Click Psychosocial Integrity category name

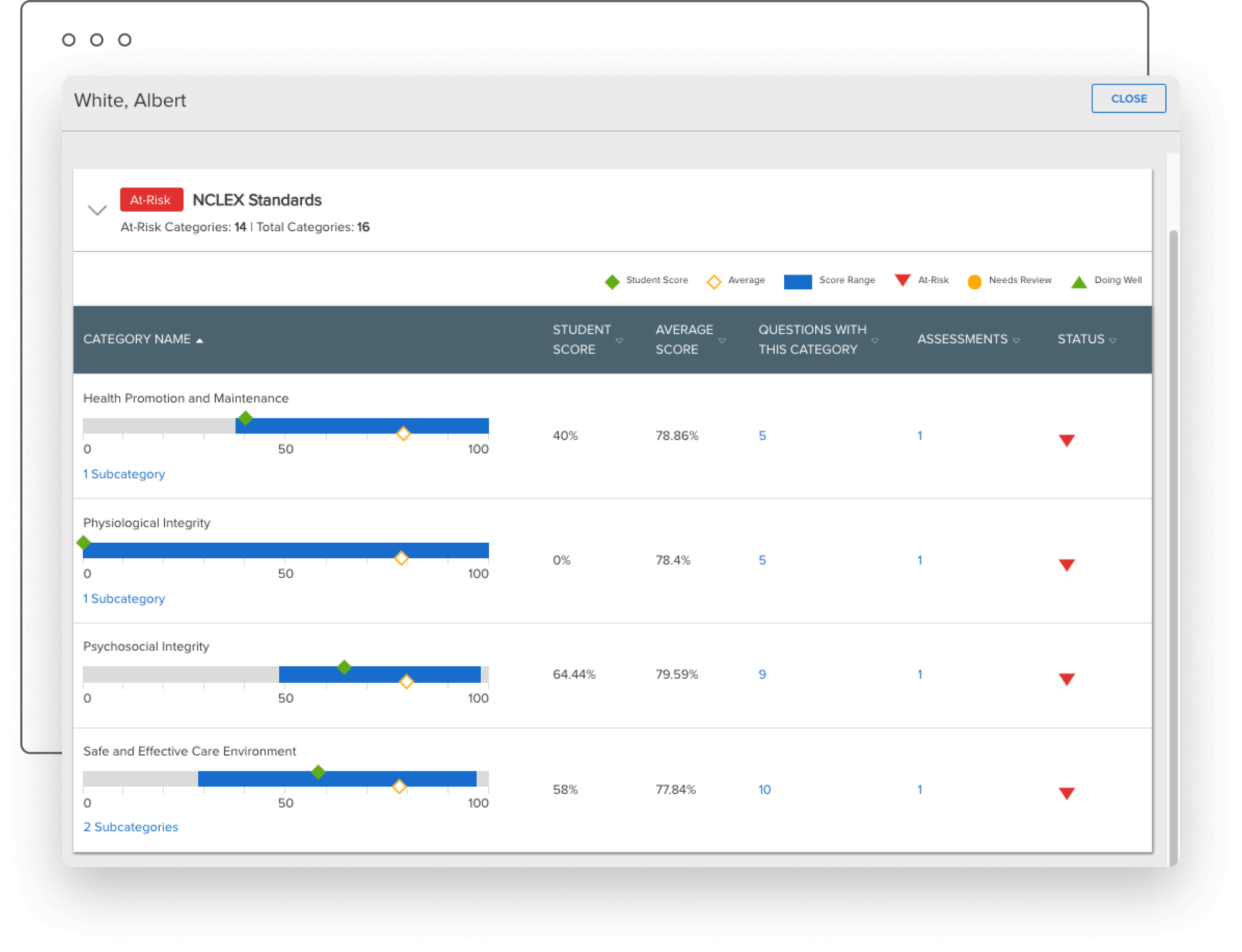pyautogui.click(x=146, y=647)
